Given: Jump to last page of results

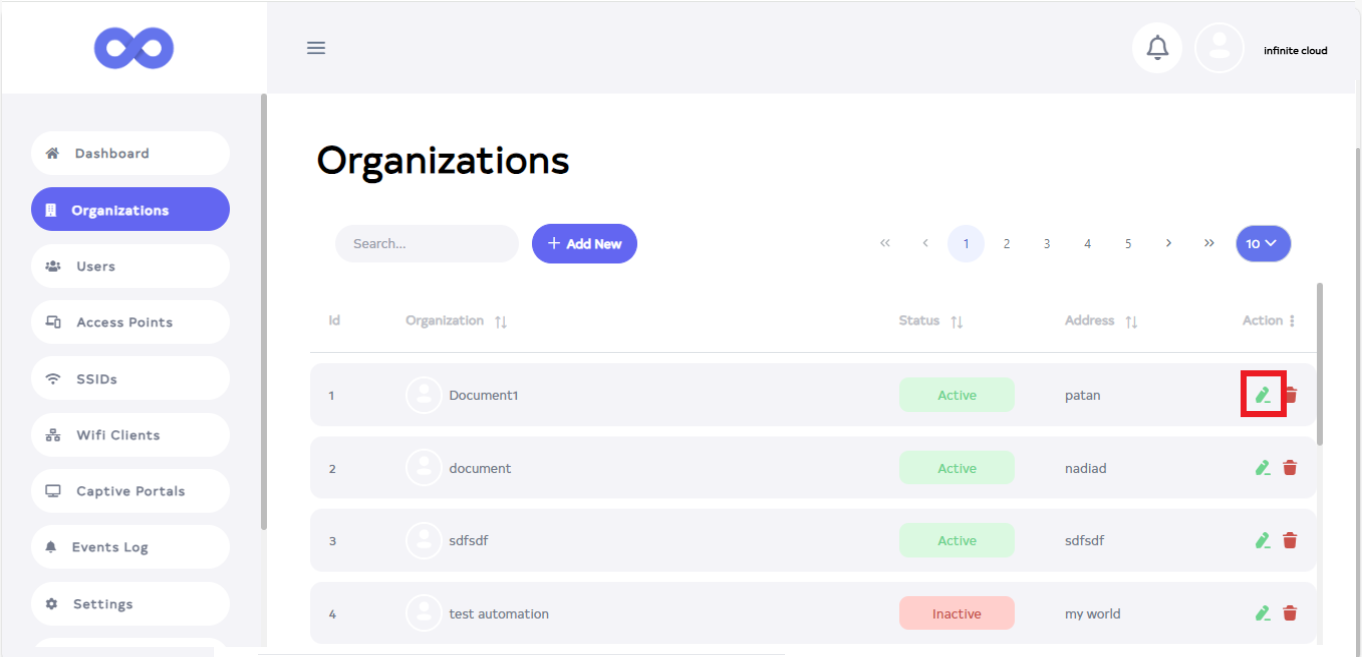Looking at the screenshot, I should 1209,244.
